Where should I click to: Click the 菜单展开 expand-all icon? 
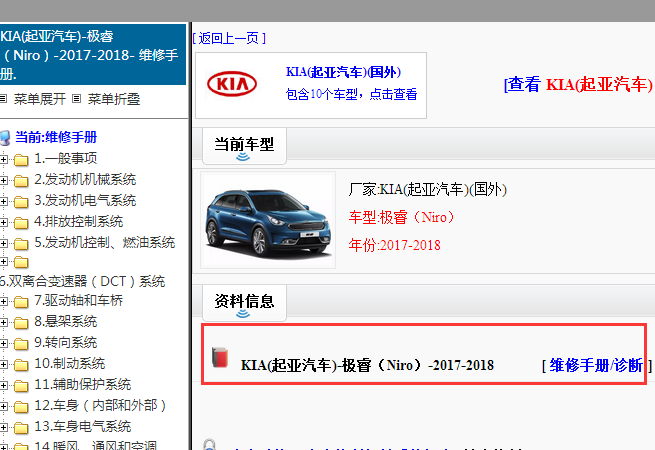click(3, 99)
